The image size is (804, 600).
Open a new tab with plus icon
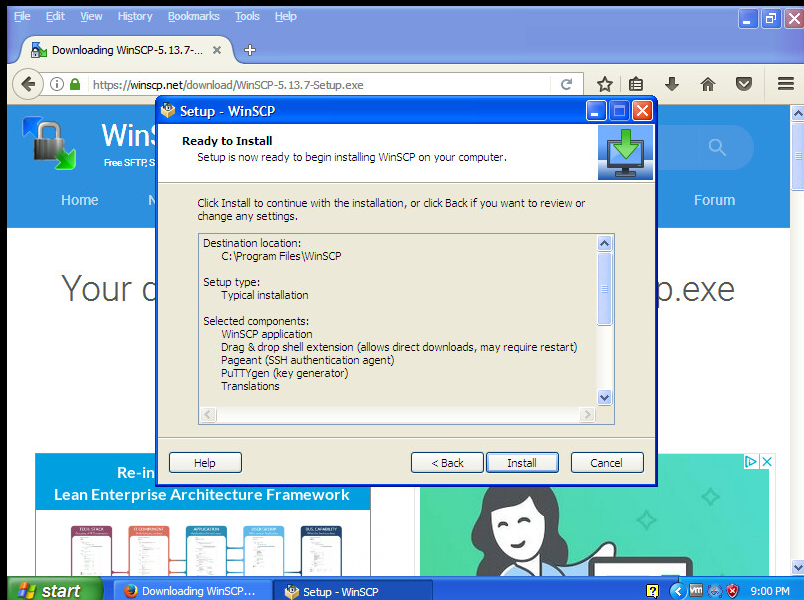coord(250,50)
